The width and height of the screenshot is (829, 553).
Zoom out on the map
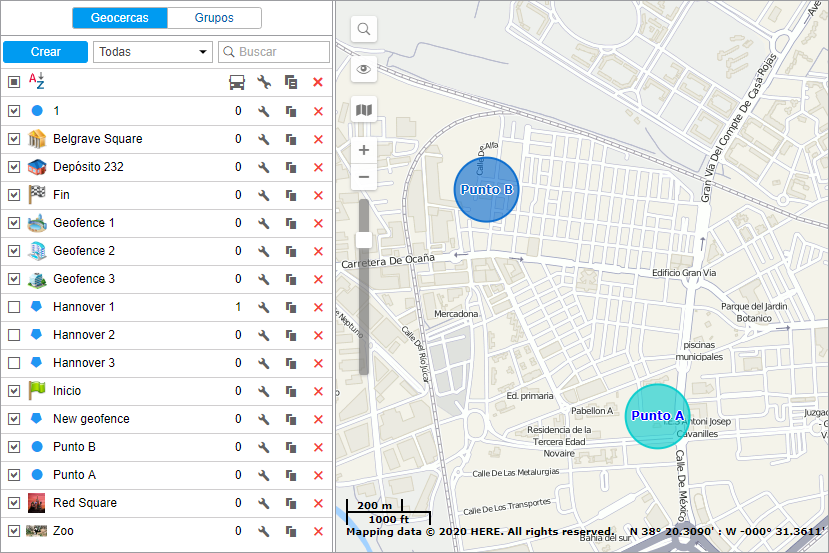364,177
